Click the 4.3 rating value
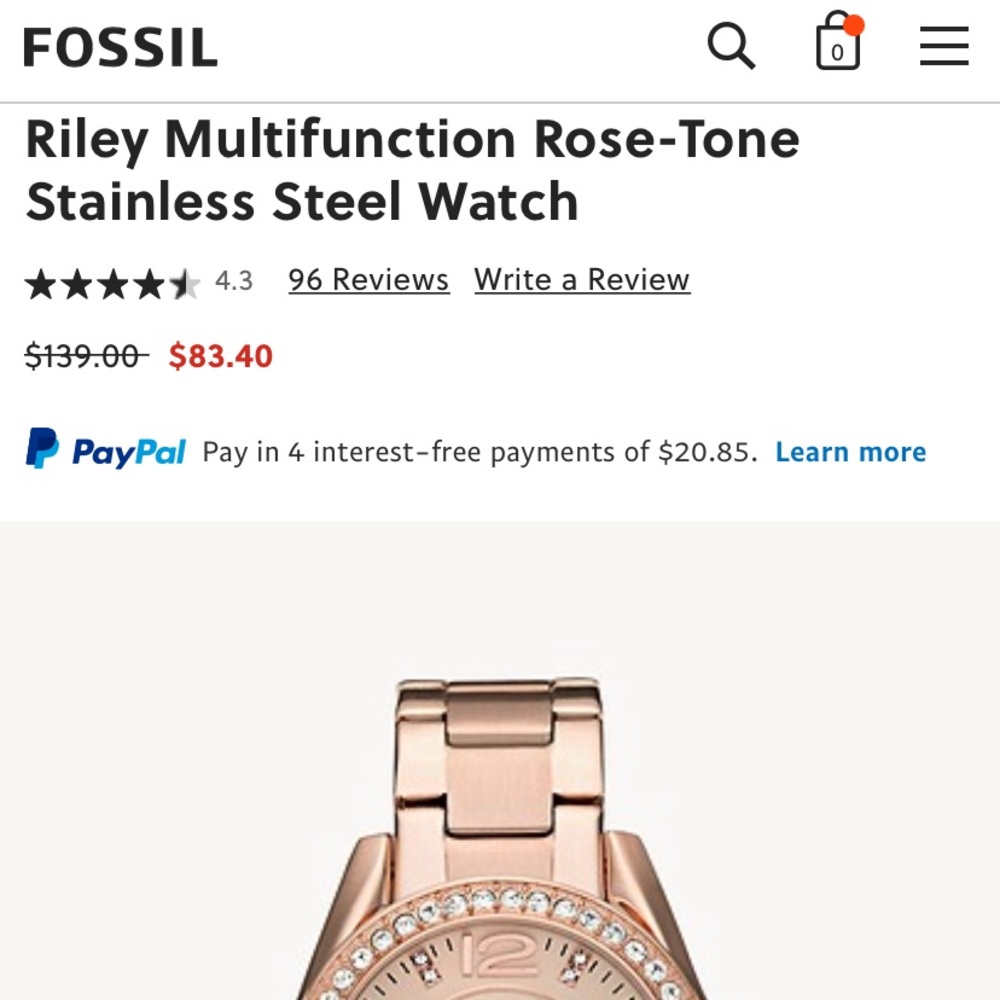Viewport: 1000px width, 1000px height. (x=235, y=281)
